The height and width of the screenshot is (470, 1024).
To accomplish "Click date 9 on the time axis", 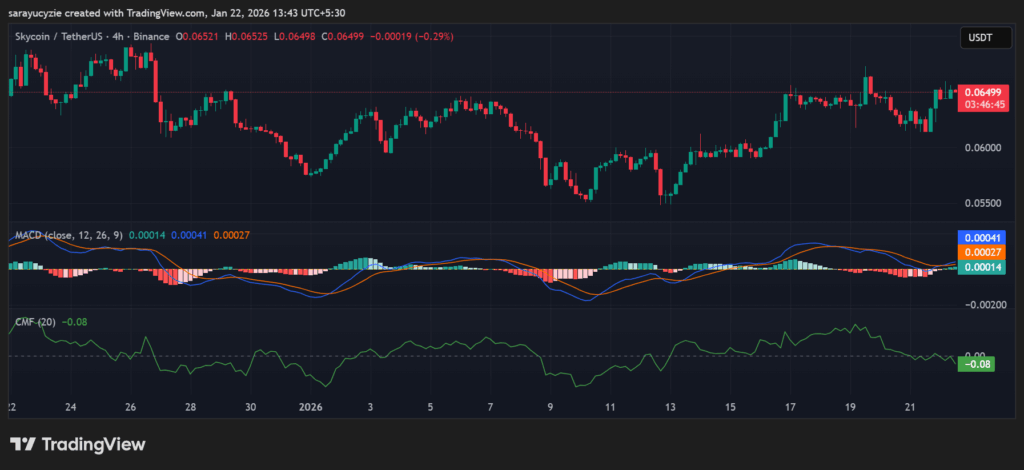I will tap(550, 408).
